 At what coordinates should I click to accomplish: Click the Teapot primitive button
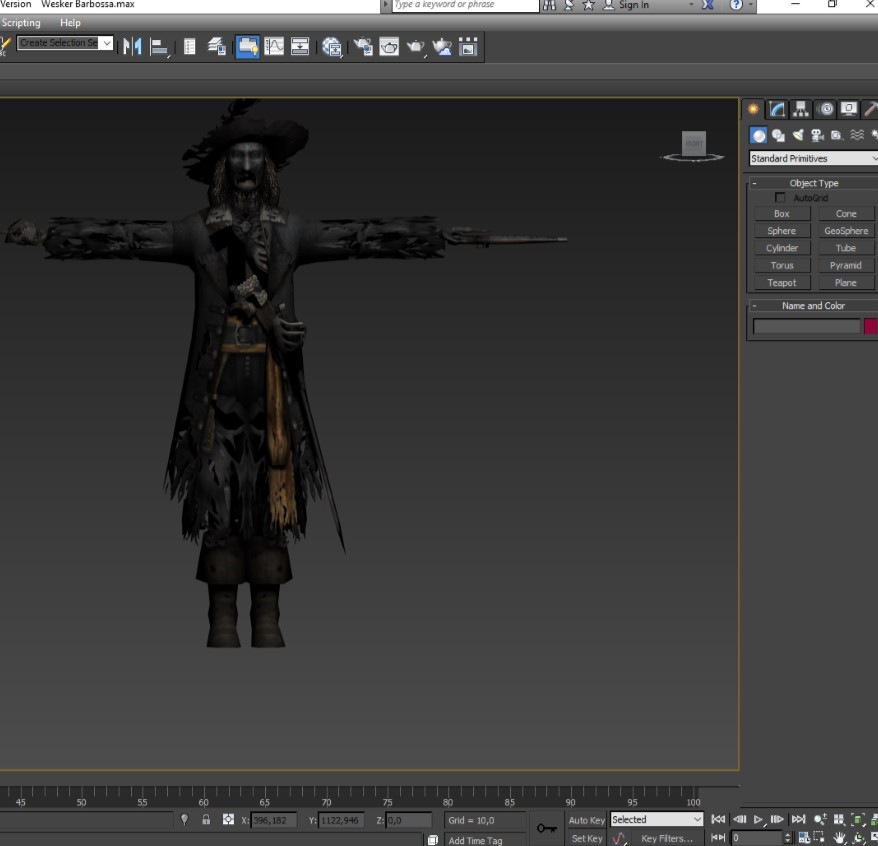click(x=782, y=283)
